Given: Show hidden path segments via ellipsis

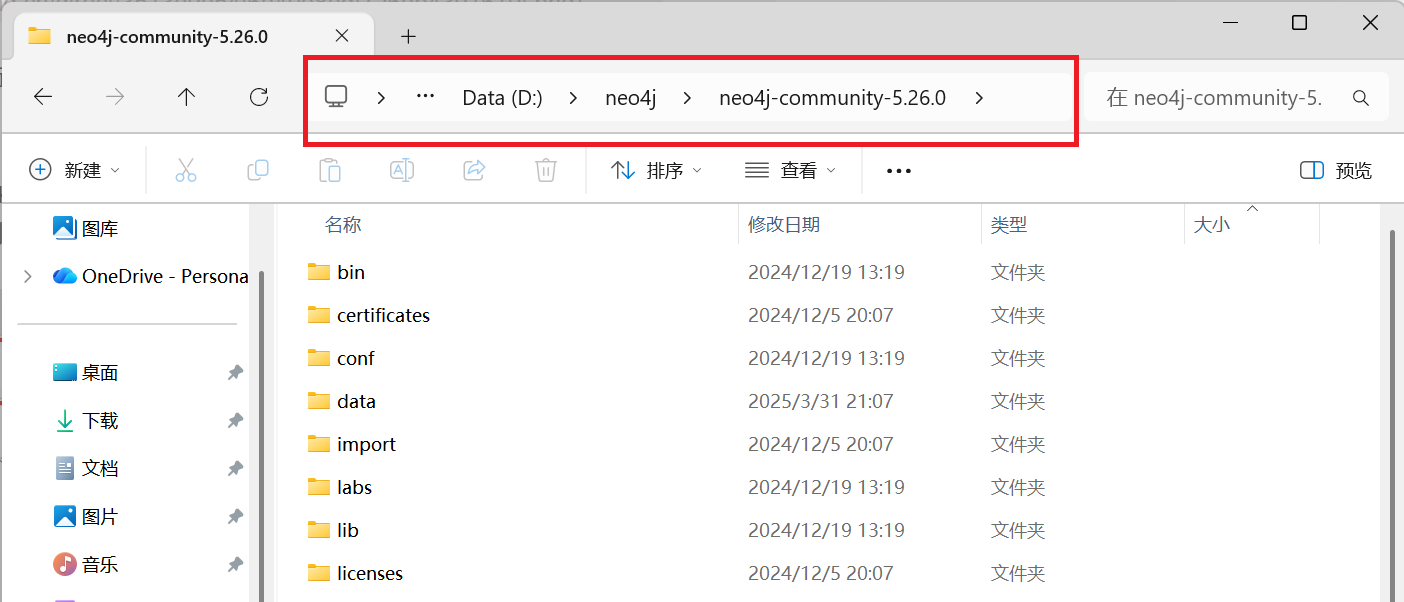Looking at the screenshot, I should (x=426, y=97).
